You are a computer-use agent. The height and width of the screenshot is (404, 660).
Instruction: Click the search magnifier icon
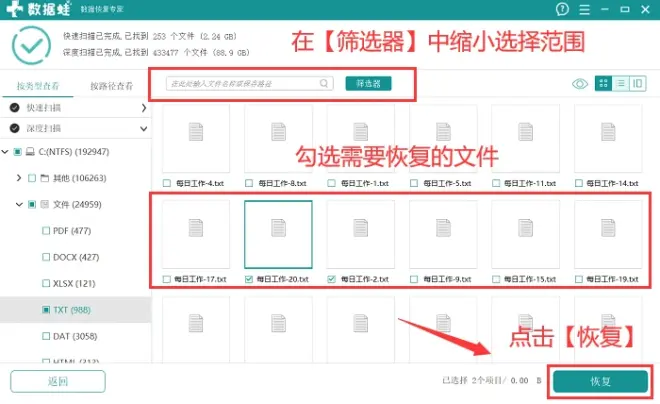click(324, 83)
